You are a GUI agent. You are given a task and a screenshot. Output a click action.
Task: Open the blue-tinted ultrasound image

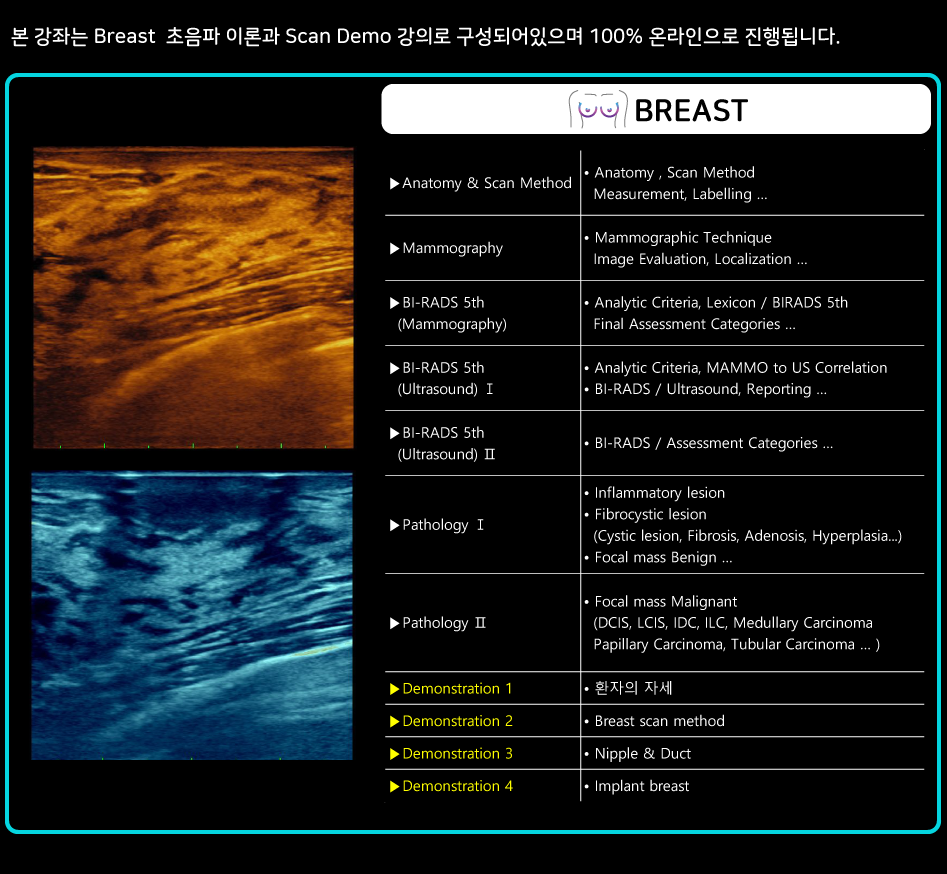[x=192, y=616]
